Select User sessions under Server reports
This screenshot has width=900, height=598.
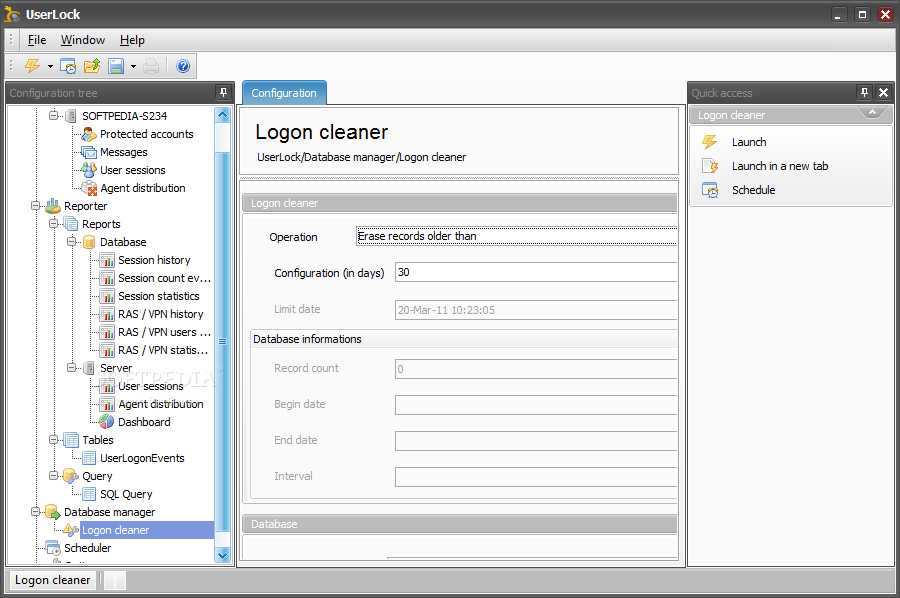coord(150,386)
